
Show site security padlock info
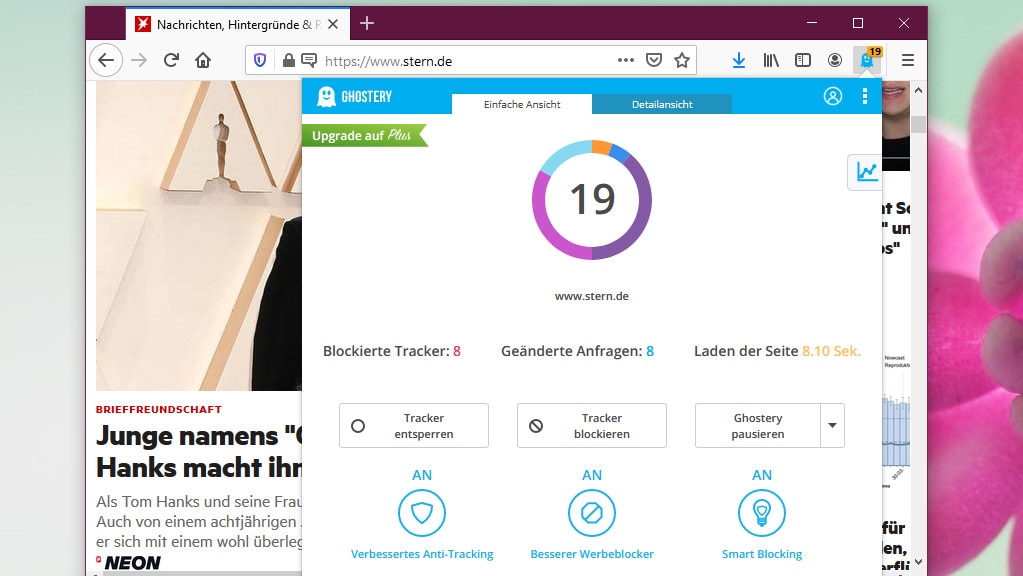288,61
